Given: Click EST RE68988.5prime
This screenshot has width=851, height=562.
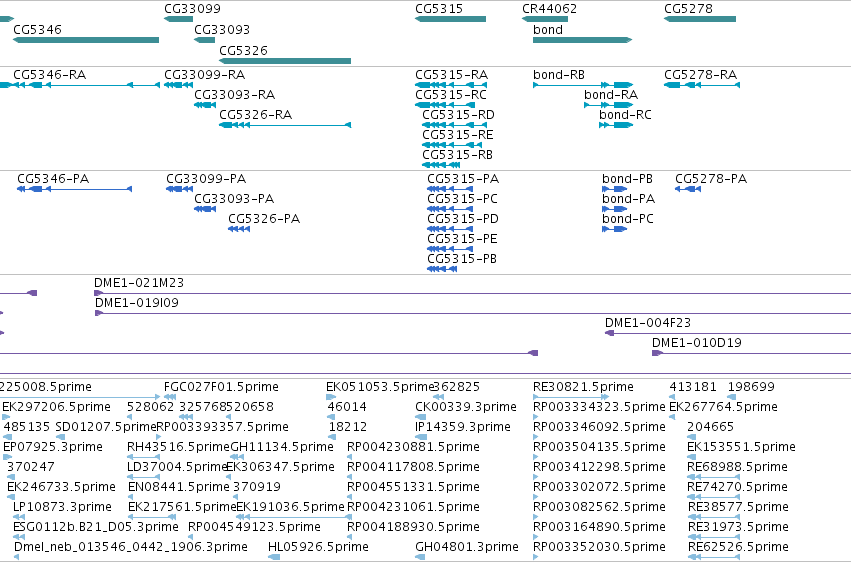Looking at the screenshot, I should (x=737, y=468).
